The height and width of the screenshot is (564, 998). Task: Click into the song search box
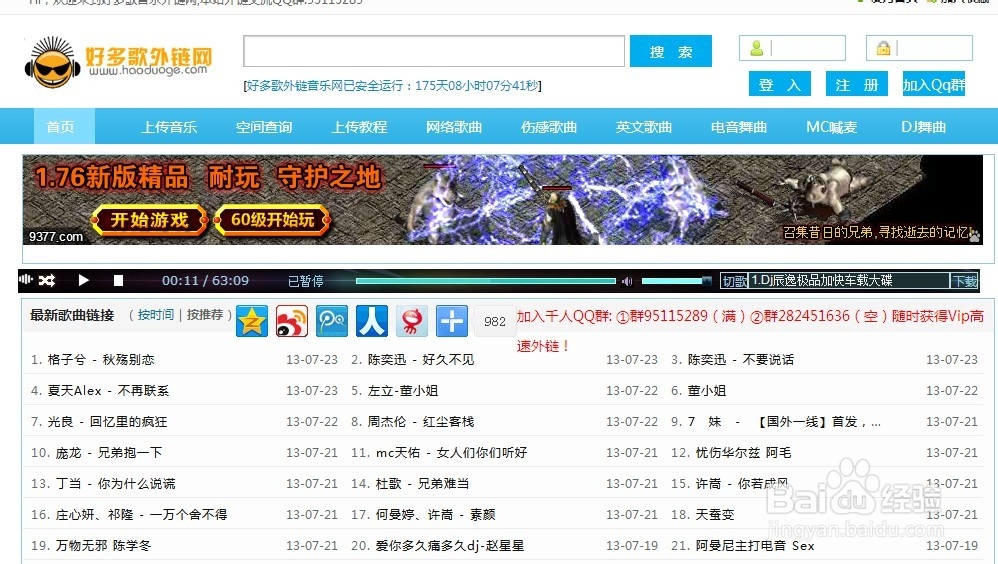(x=434, y=51)
